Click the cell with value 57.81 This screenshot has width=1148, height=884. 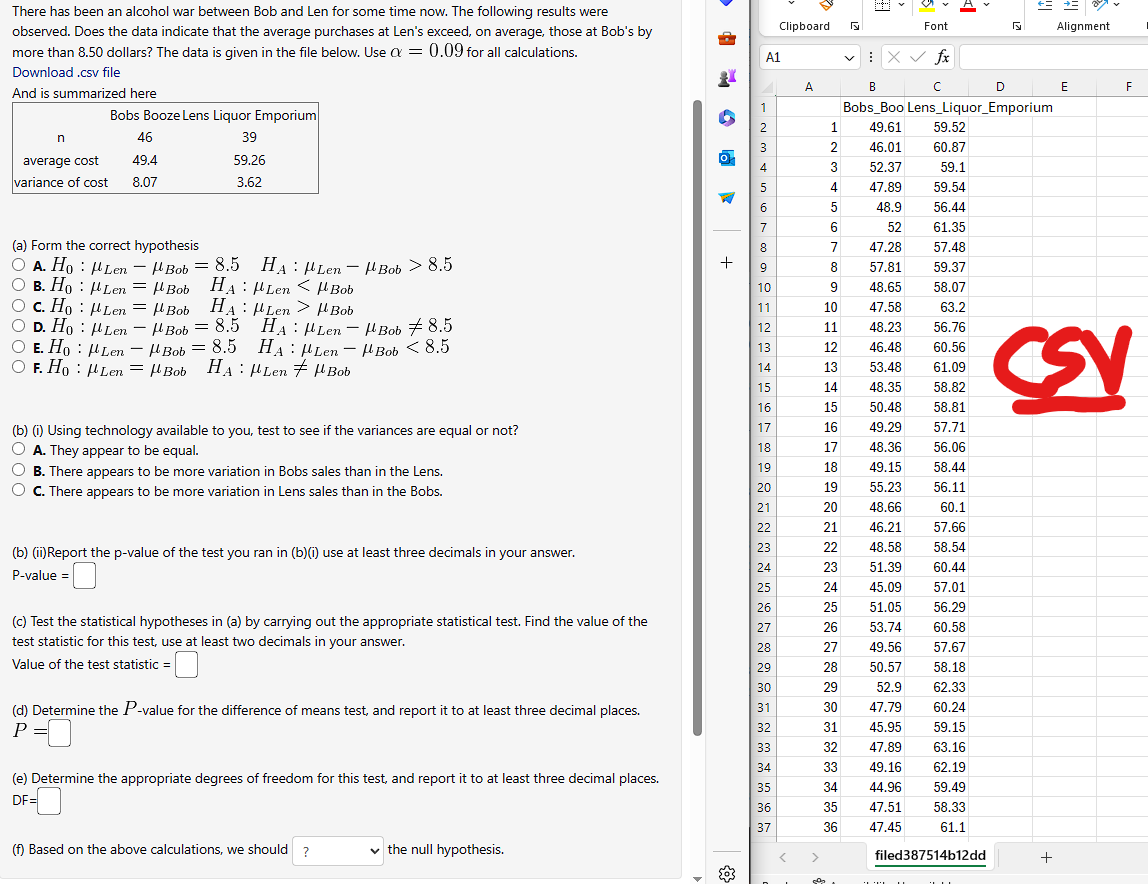pos(872,267)
